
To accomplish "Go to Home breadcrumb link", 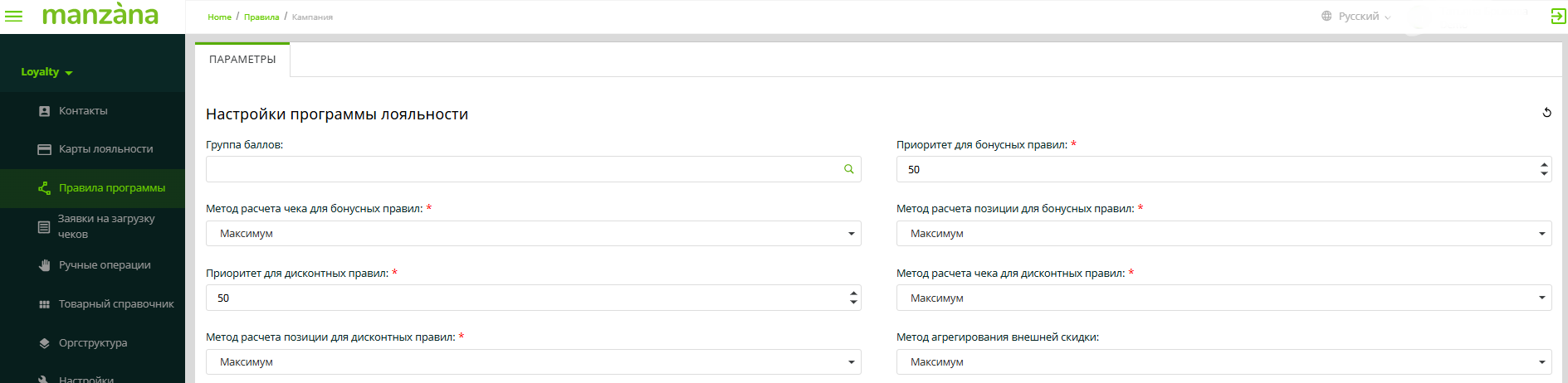I will click(x=219, y=17).
